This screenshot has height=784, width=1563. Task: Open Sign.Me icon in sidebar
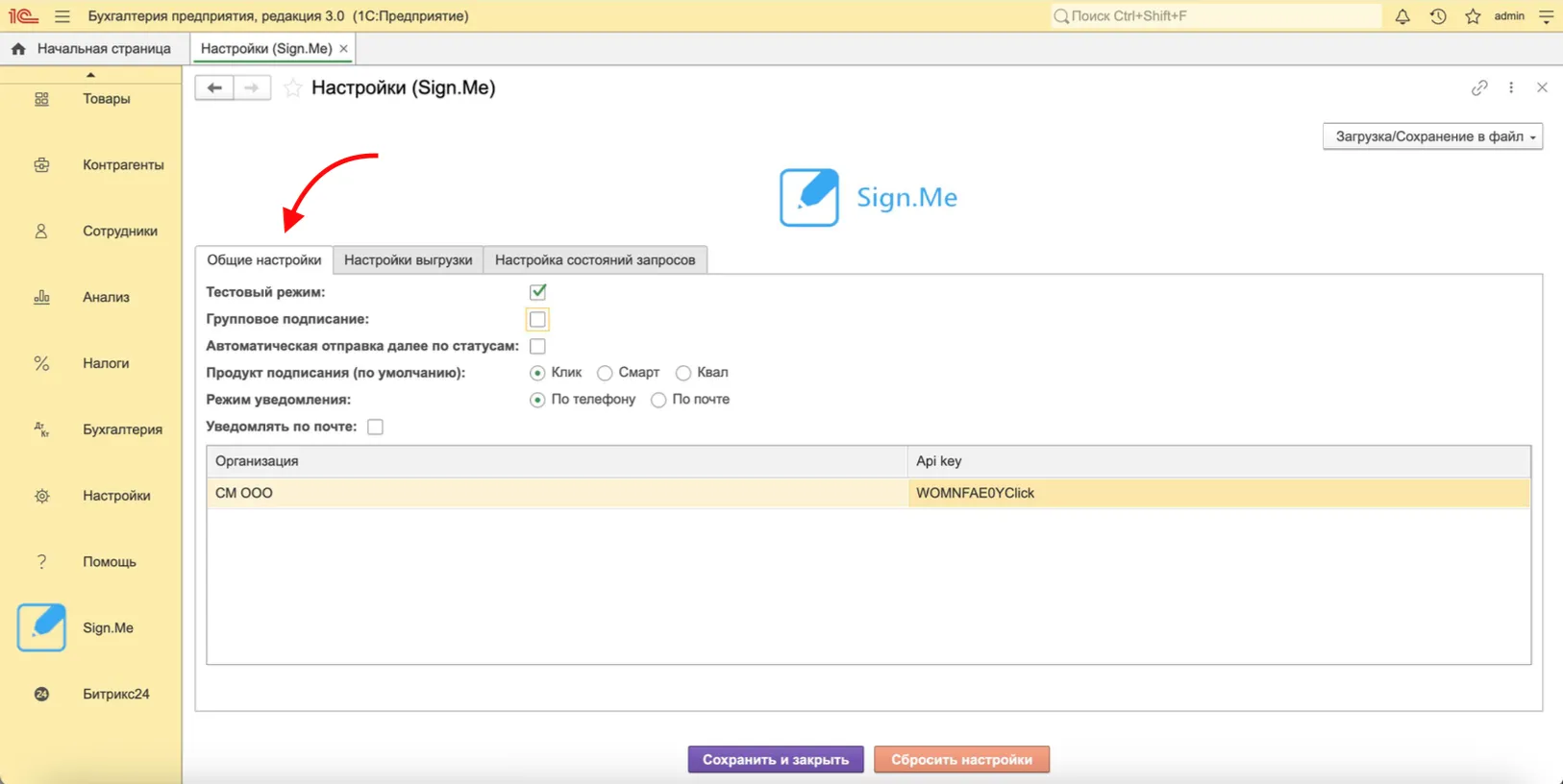tap(41, 627)
